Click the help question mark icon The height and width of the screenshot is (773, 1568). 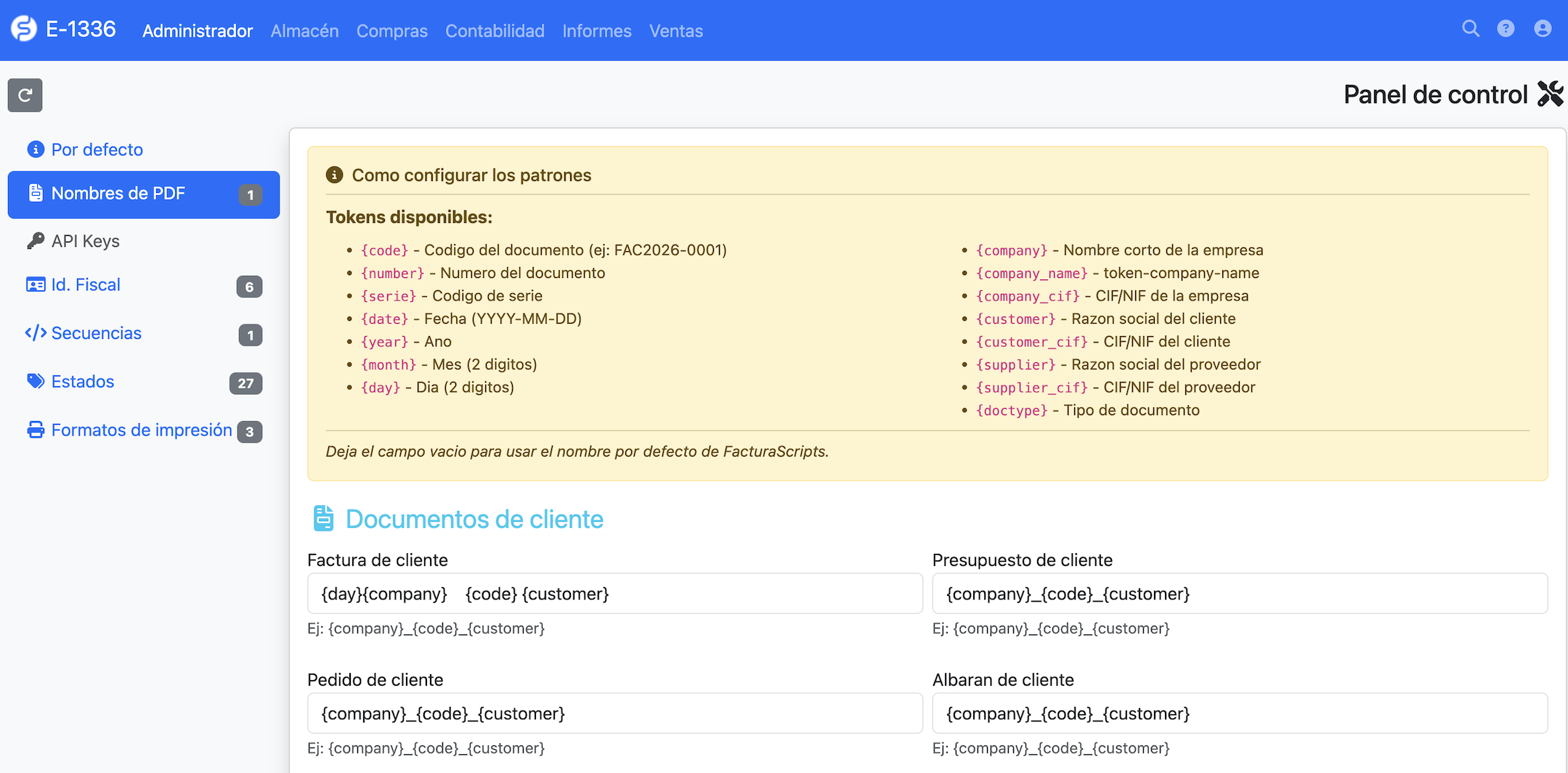[1506, 29]
